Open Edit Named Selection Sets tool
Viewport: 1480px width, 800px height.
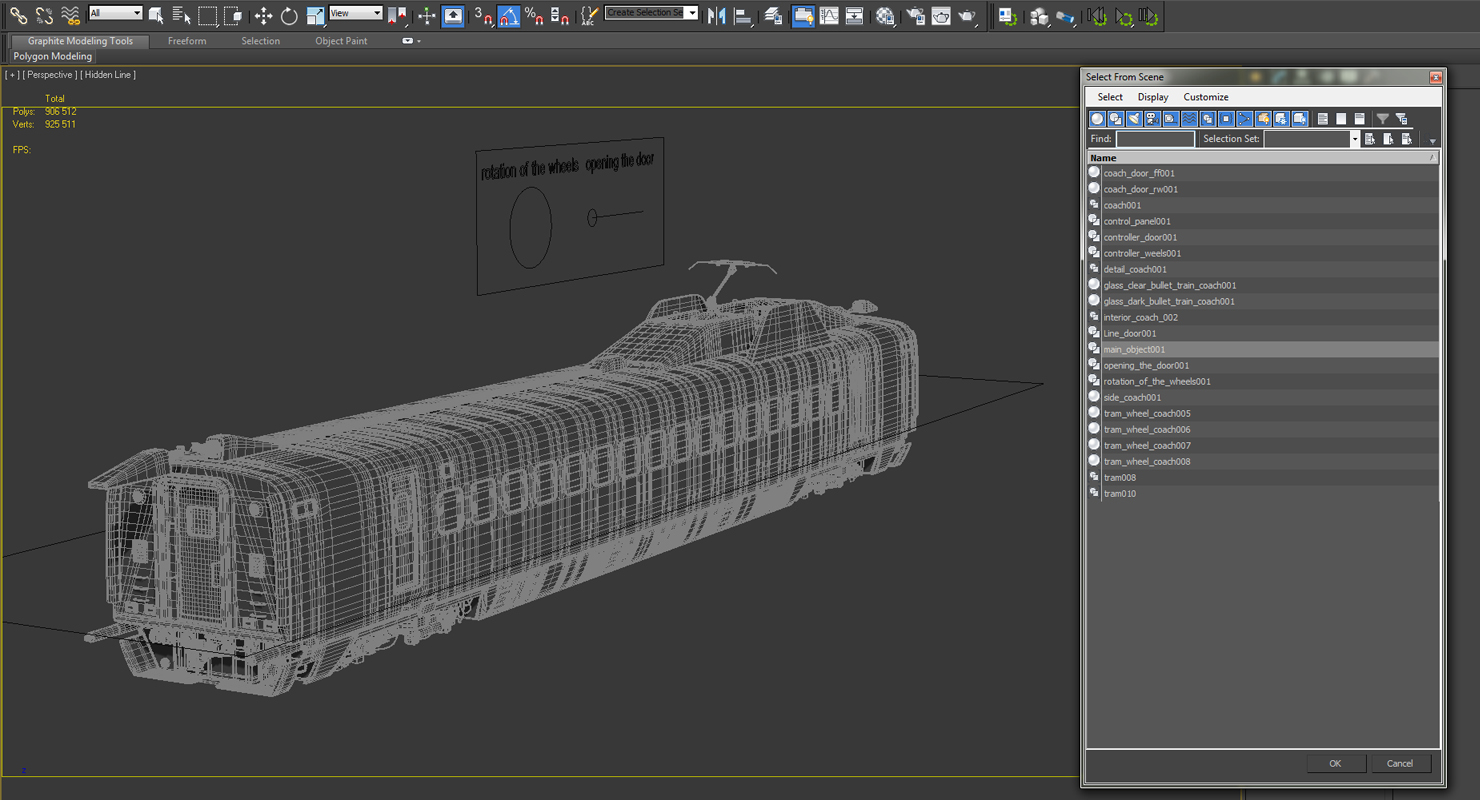tap(589, 16)
